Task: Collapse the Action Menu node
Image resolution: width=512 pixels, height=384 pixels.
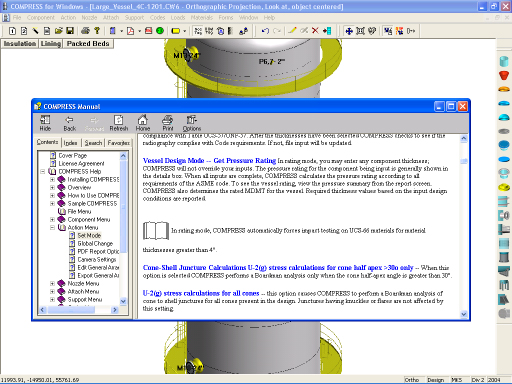Action: coord(52,228)
